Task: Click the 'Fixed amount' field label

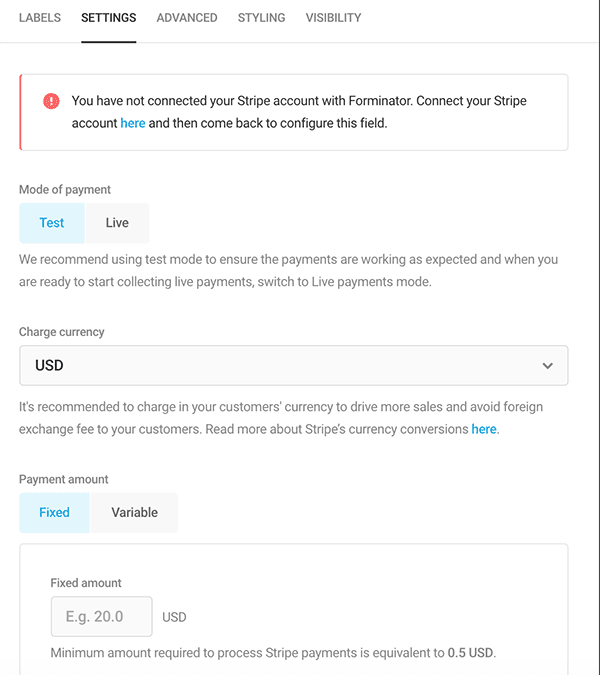Action: coord(86,583)
